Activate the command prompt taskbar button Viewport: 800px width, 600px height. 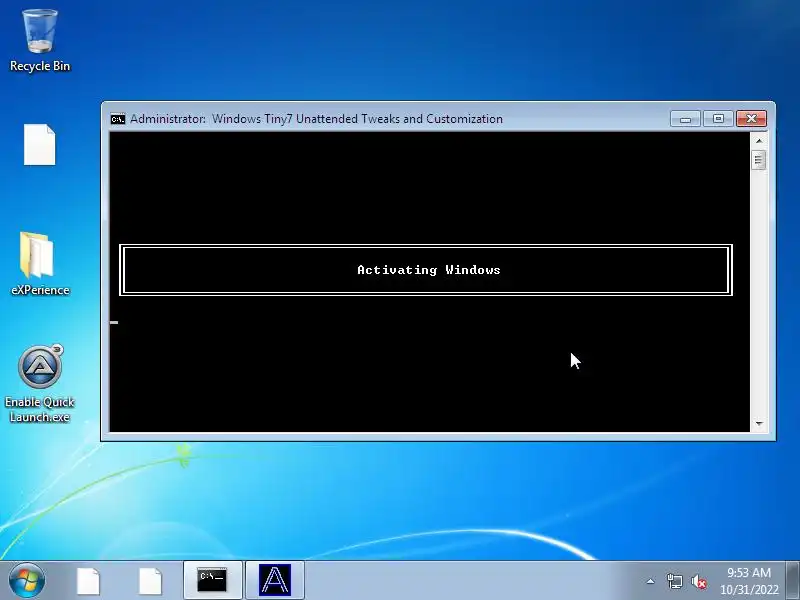(212, 580)
